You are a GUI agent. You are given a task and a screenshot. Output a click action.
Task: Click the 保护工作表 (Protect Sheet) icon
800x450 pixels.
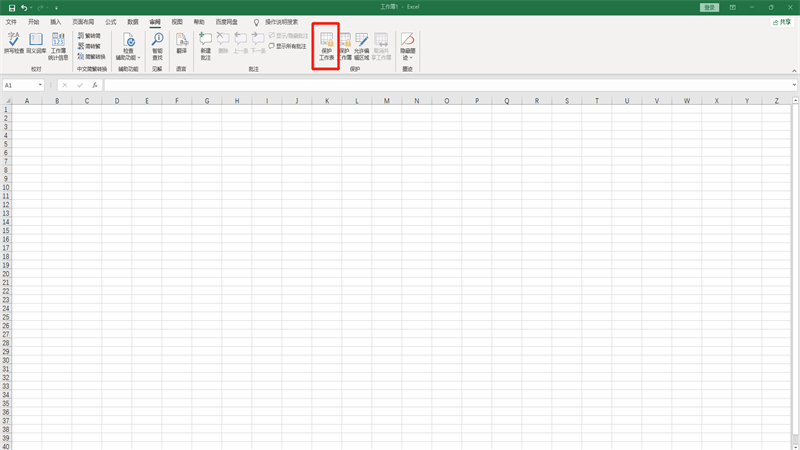[x=326, y=46]
